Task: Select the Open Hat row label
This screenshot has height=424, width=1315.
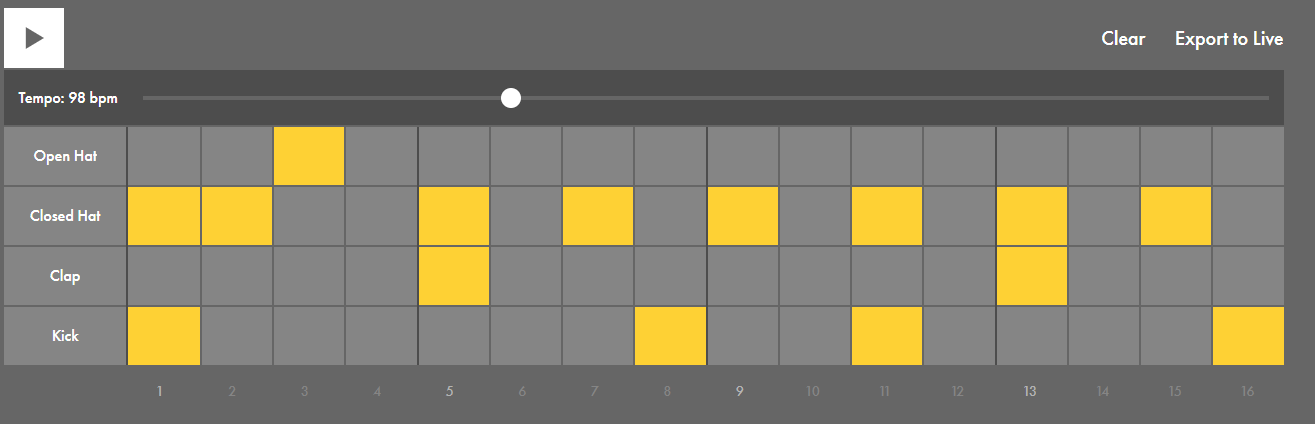Action: [65, 156]
